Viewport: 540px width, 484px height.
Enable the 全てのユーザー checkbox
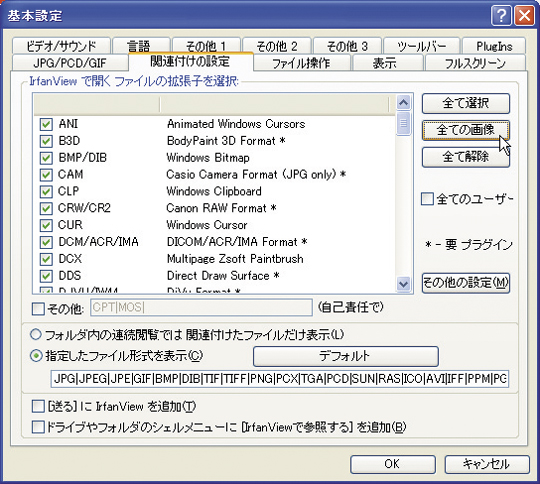(427, 199)
